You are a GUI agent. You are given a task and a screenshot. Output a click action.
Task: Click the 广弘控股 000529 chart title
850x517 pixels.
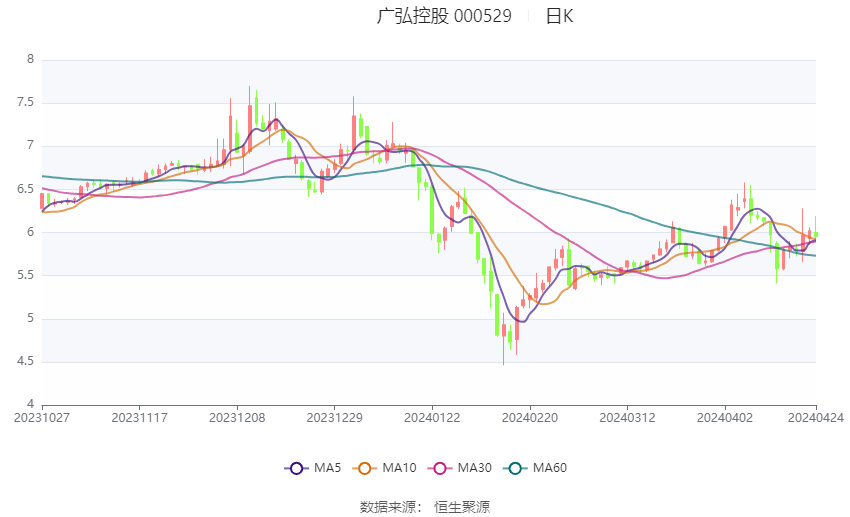point(444,16)
